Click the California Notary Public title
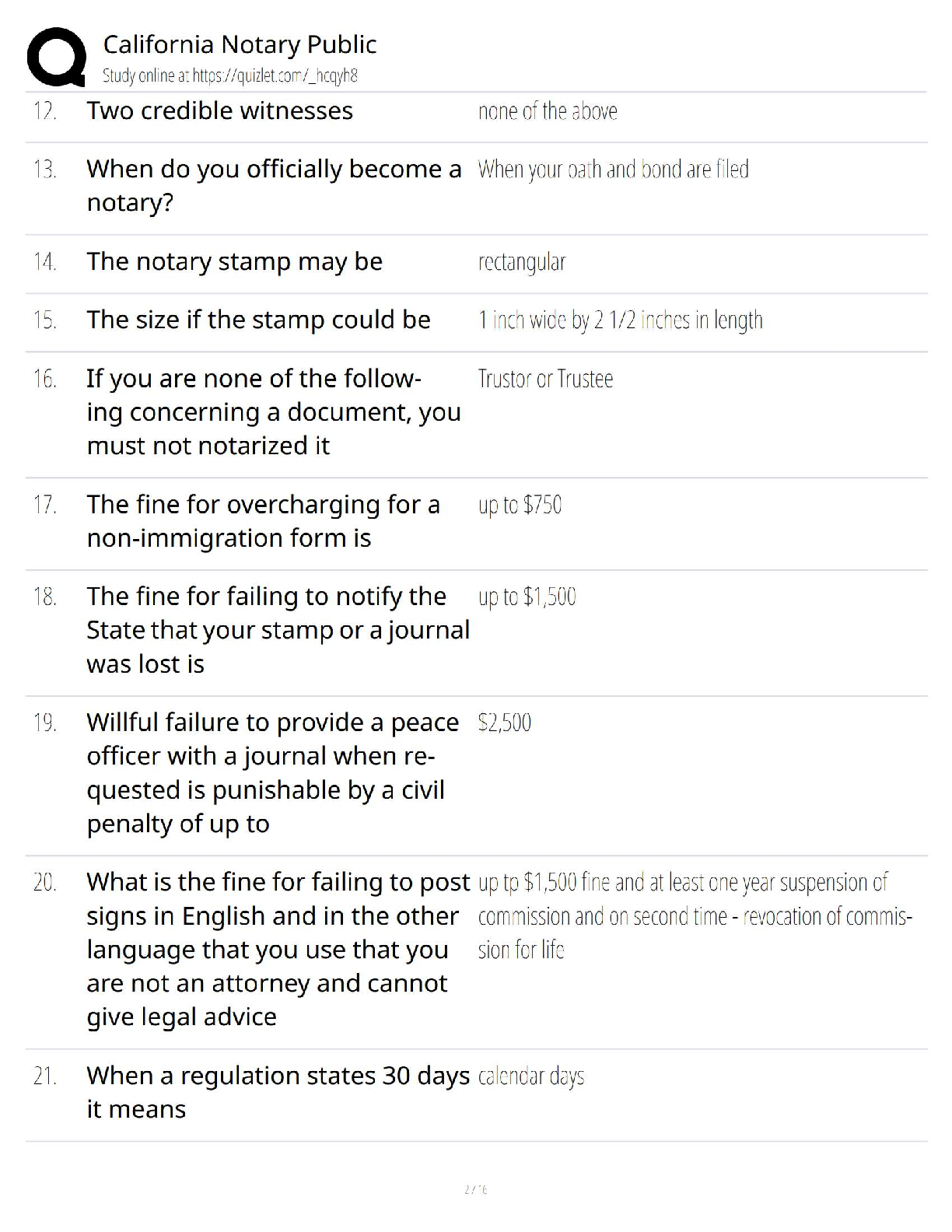 [240, 44]
